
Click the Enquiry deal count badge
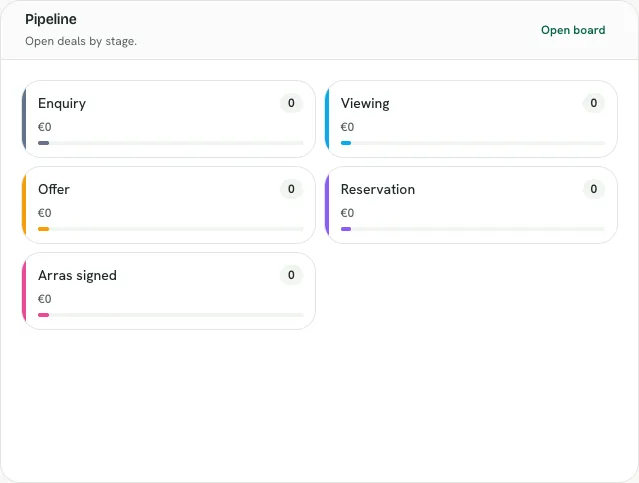coord(291,103)
